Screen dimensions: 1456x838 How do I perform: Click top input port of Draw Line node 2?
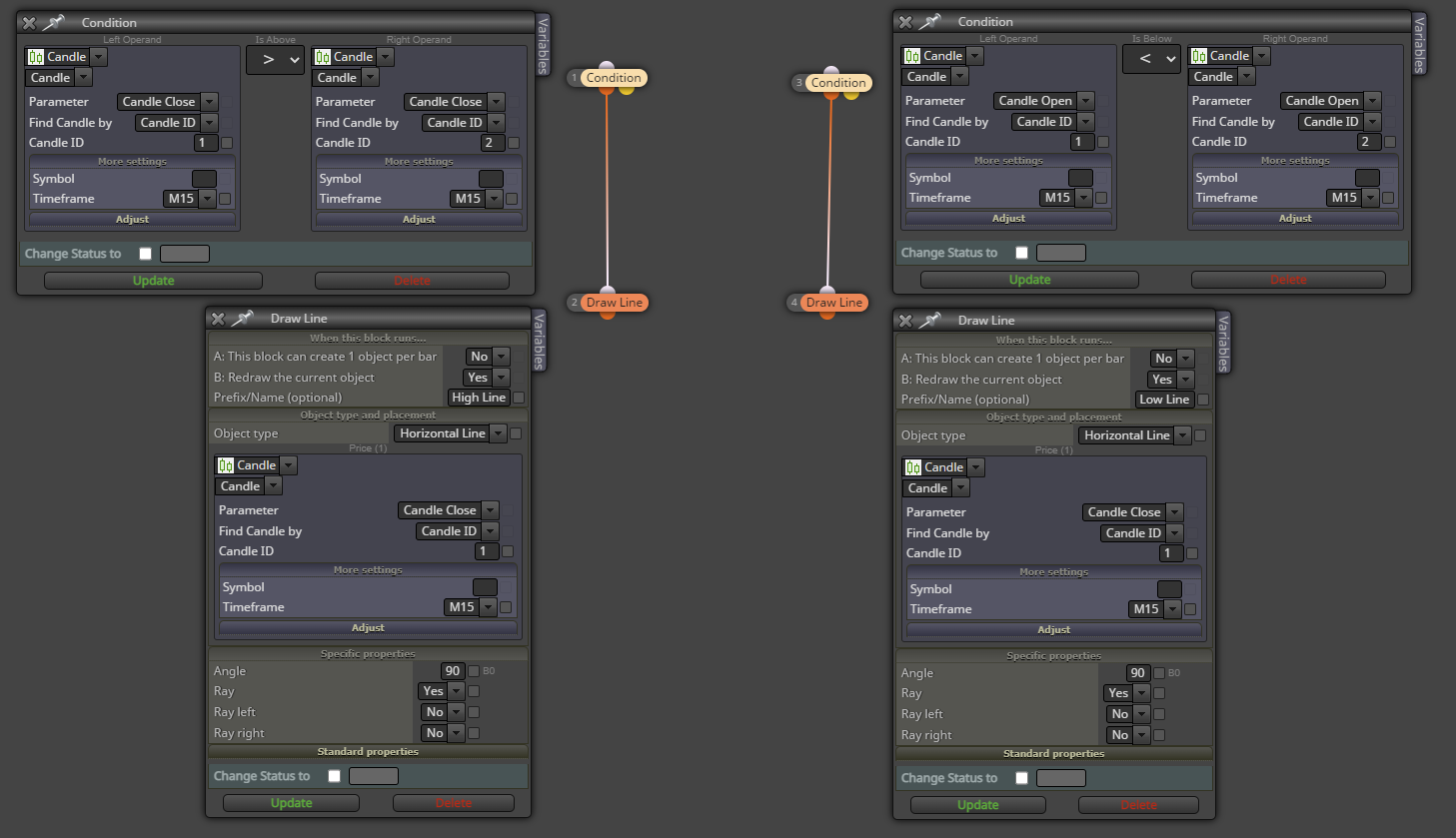coord(608,290)
